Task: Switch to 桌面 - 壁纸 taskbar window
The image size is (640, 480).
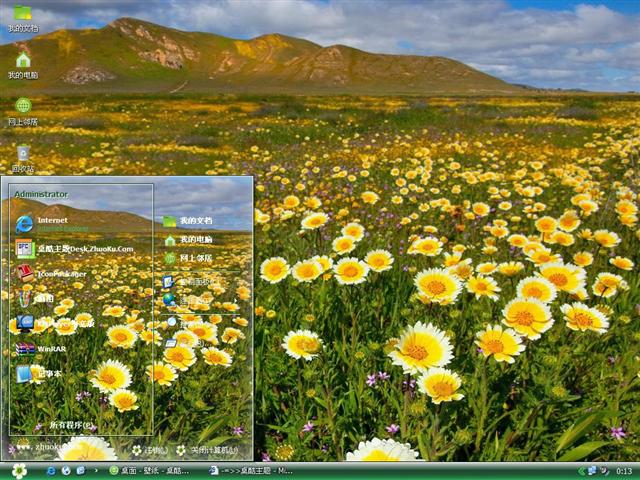Action: pyautogui.click(x=149, y=471)
